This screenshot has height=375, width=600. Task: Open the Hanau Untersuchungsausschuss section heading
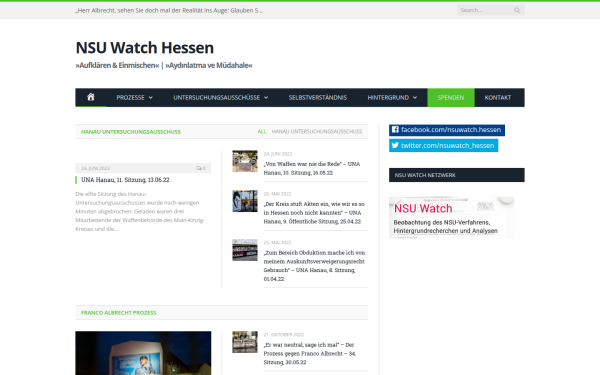tap(131, 132)
